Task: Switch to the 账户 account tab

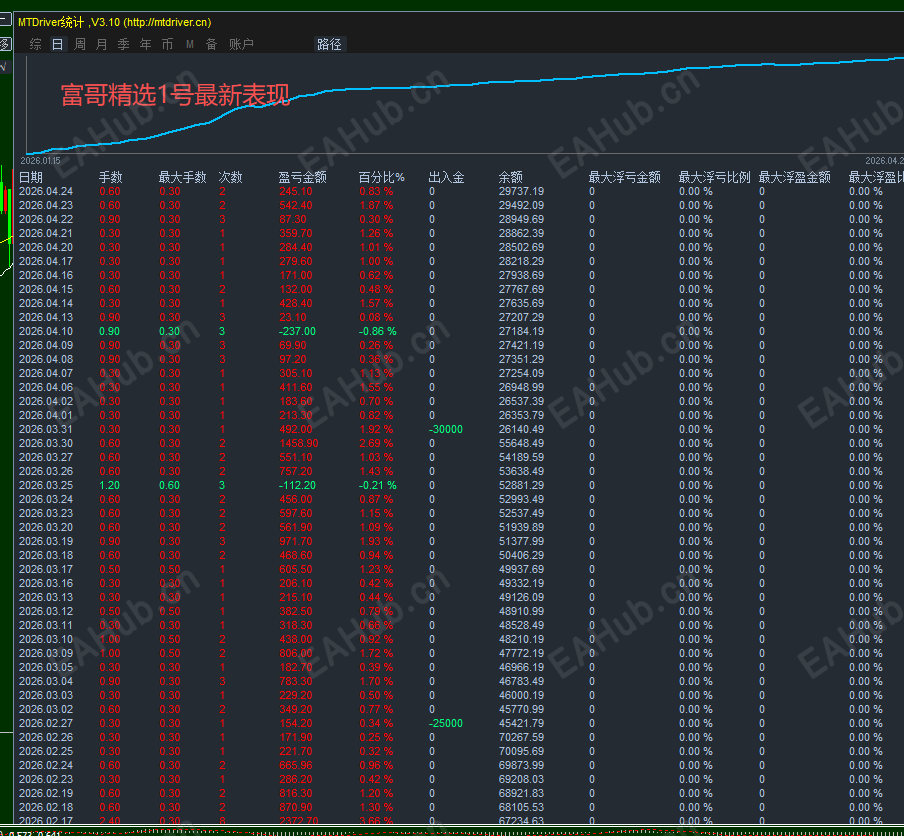Action: pos(241,44)
